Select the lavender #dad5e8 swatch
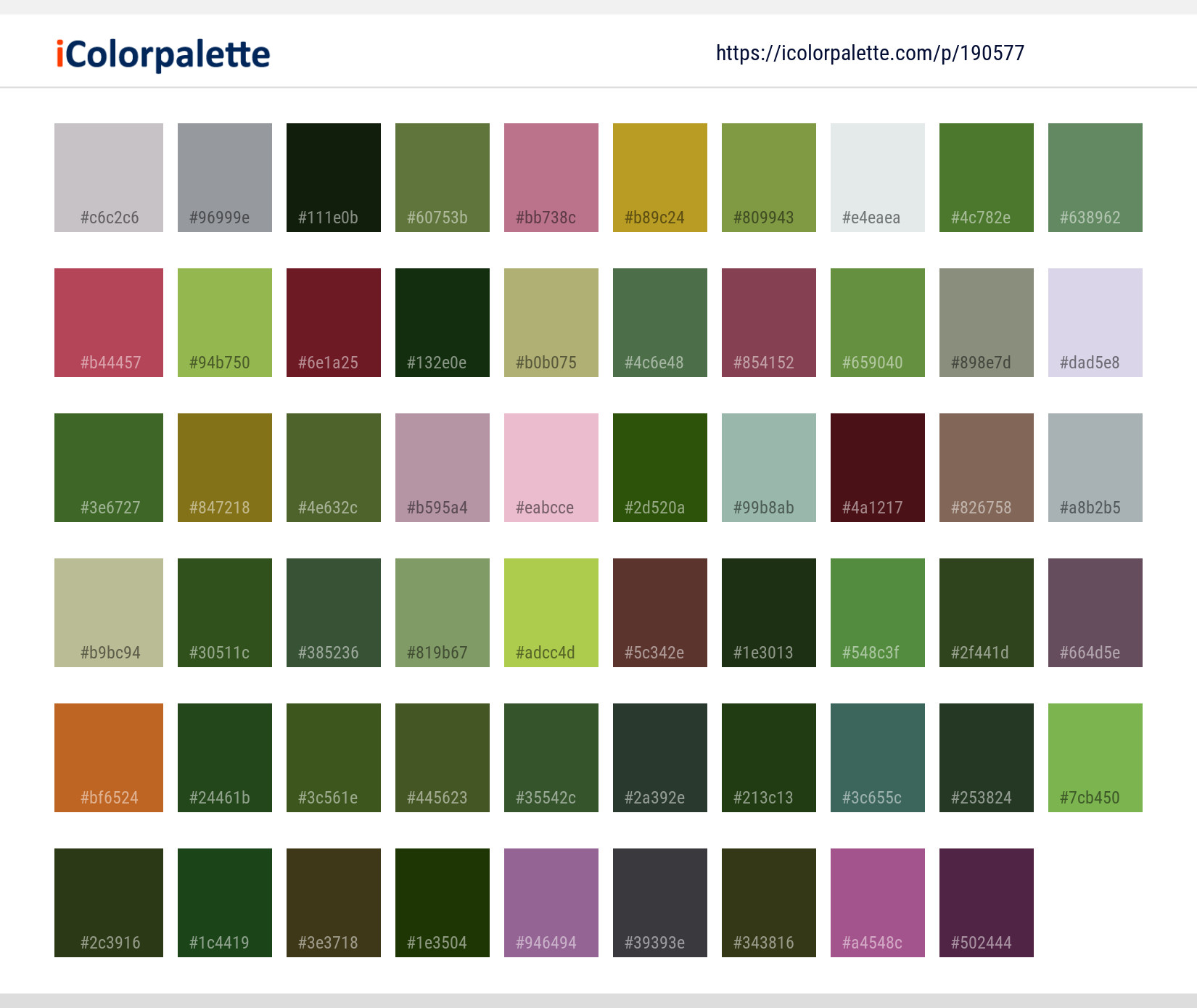Screen dimensions: 1197x1008 click(x=1095, y=323)
